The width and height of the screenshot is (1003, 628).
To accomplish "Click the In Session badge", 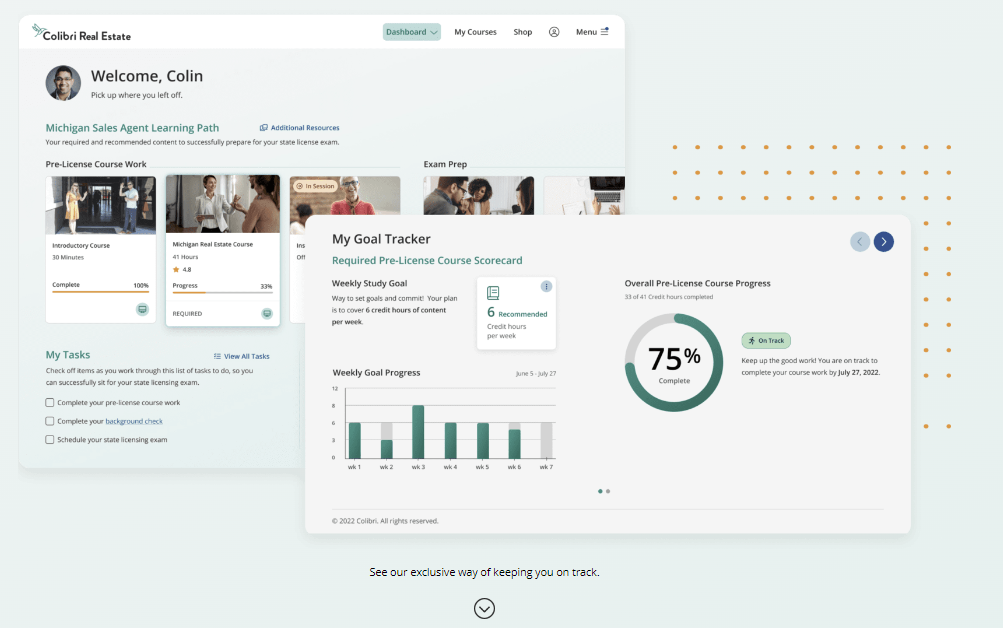I will (x=315, y=186).
